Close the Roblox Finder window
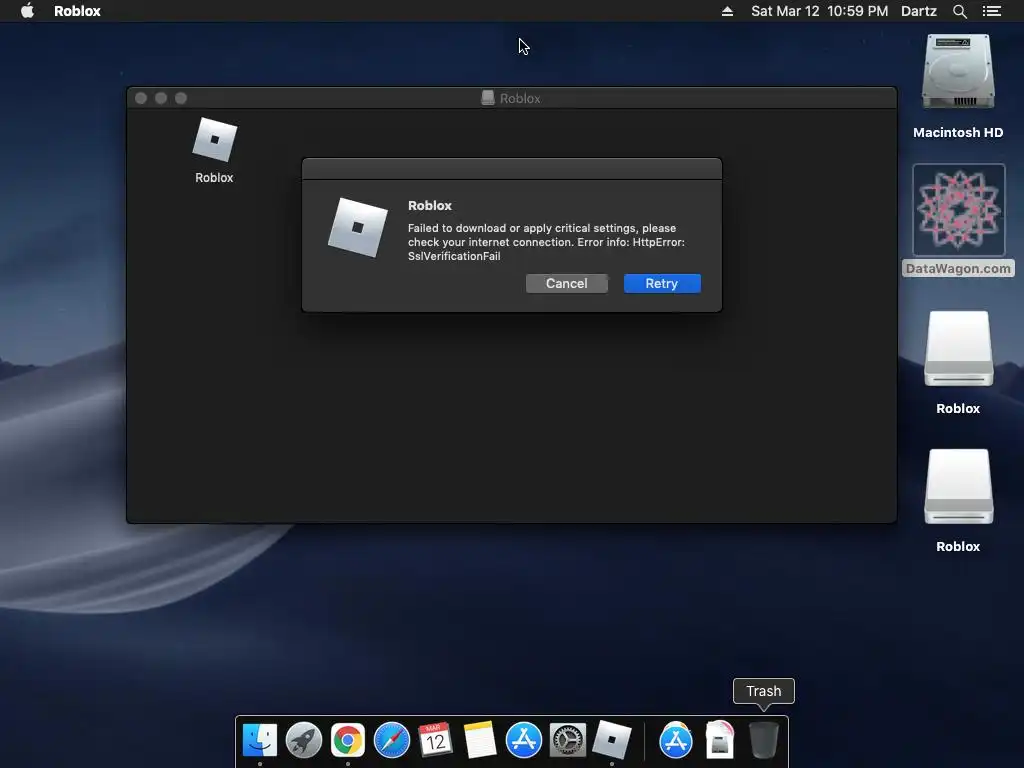 click(x=141, y=98)
